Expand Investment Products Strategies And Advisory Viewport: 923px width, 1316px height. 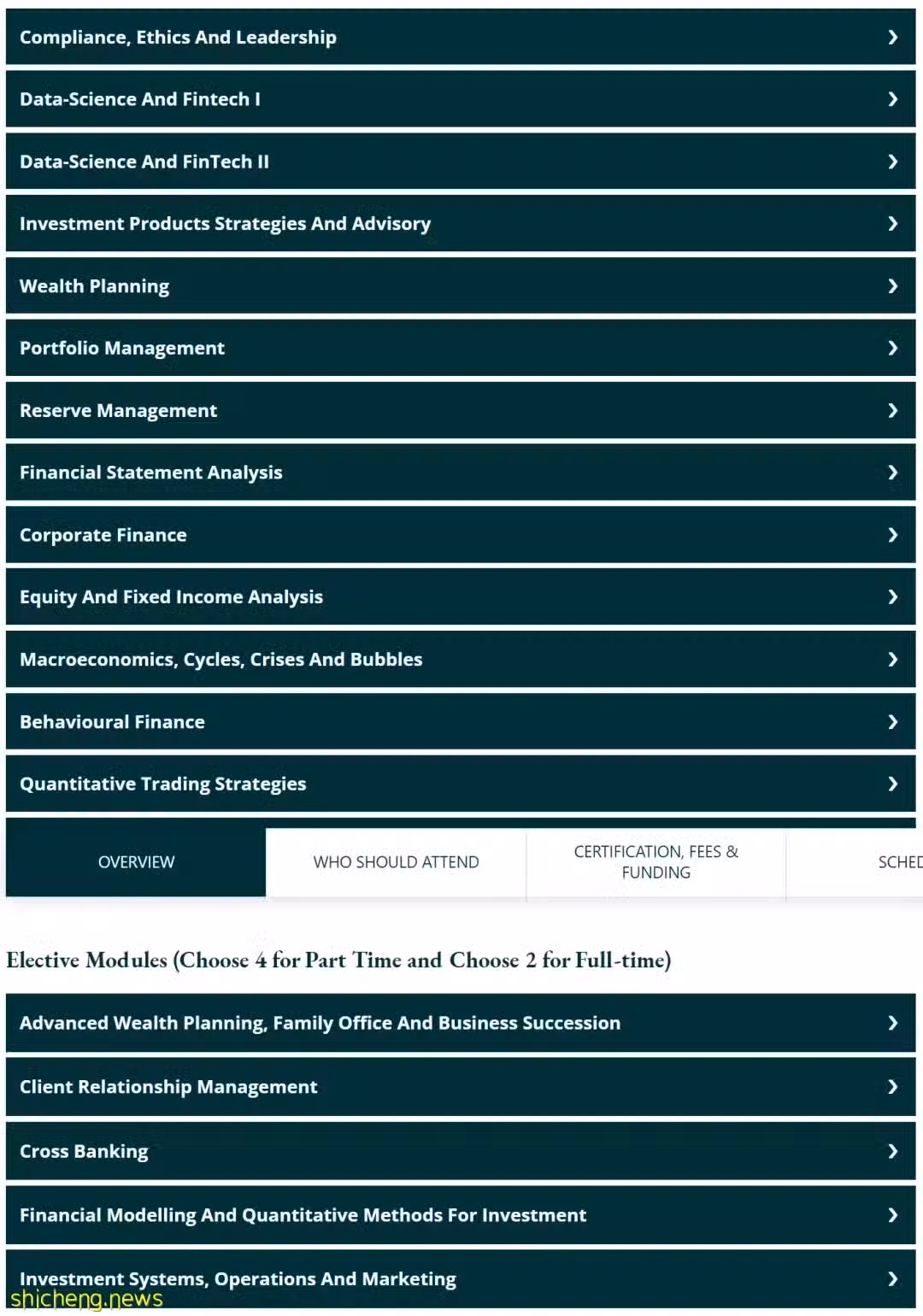click(x=461, y=223)
